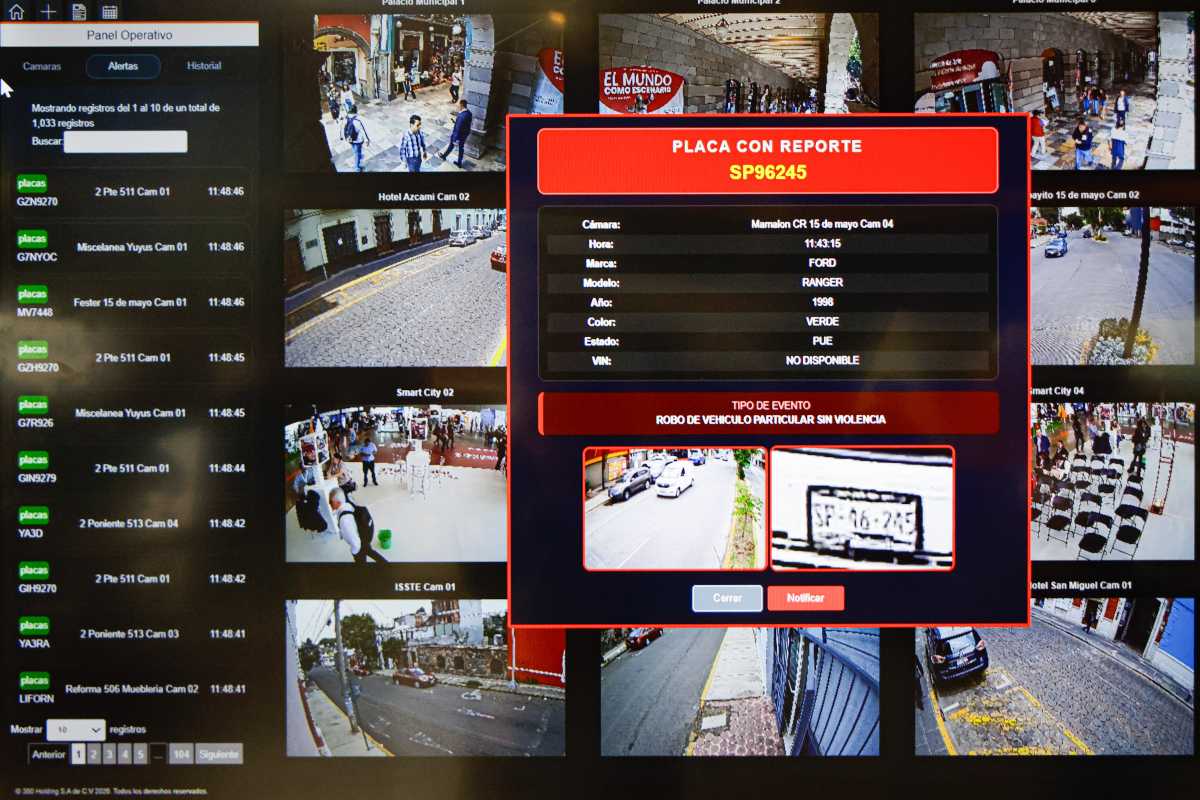Click the placas badge for MV7448
The width and height of the screenshot is (1200, 800).
point(32,294)
